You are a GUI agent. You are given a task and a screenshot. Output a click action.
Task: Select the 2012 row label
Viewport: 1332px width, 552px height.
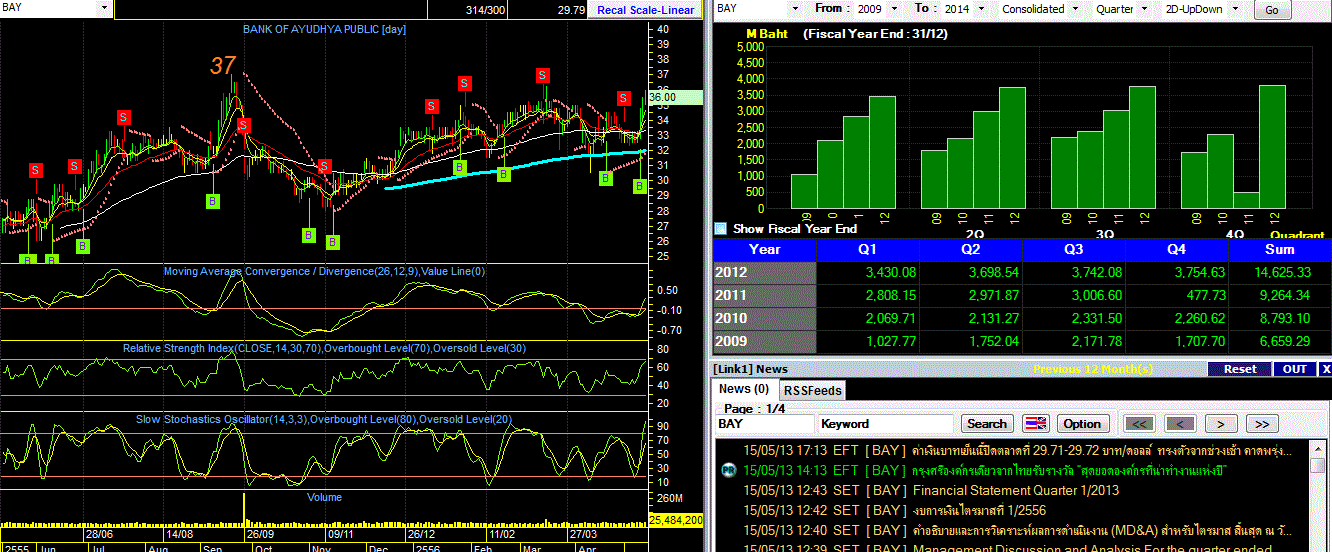[x=765, y=272]
